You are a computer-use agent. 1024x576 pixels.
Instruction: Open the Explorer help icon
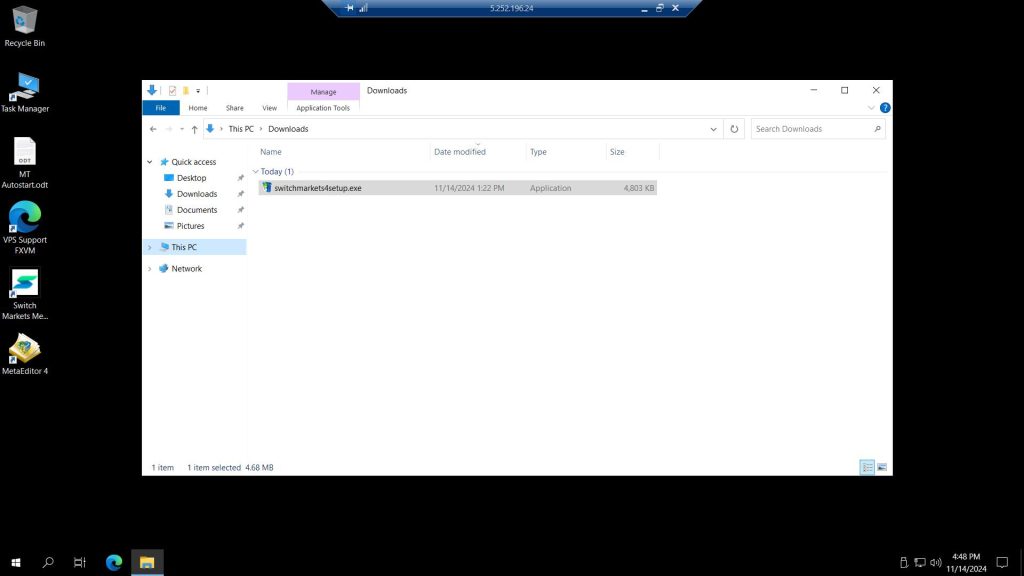(x=885, y=108)
